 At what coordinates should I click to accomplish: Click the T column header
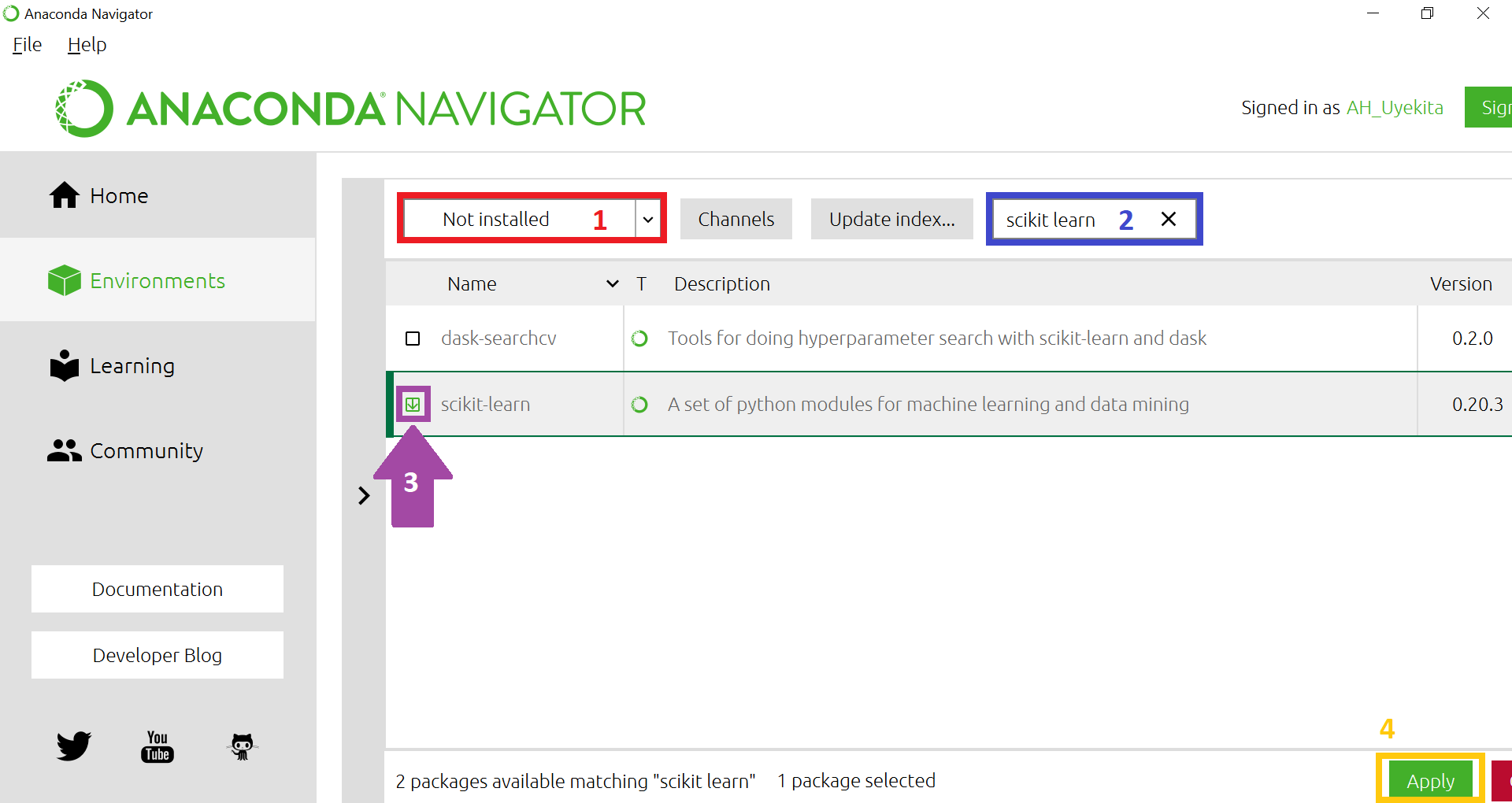click(642, 283)
